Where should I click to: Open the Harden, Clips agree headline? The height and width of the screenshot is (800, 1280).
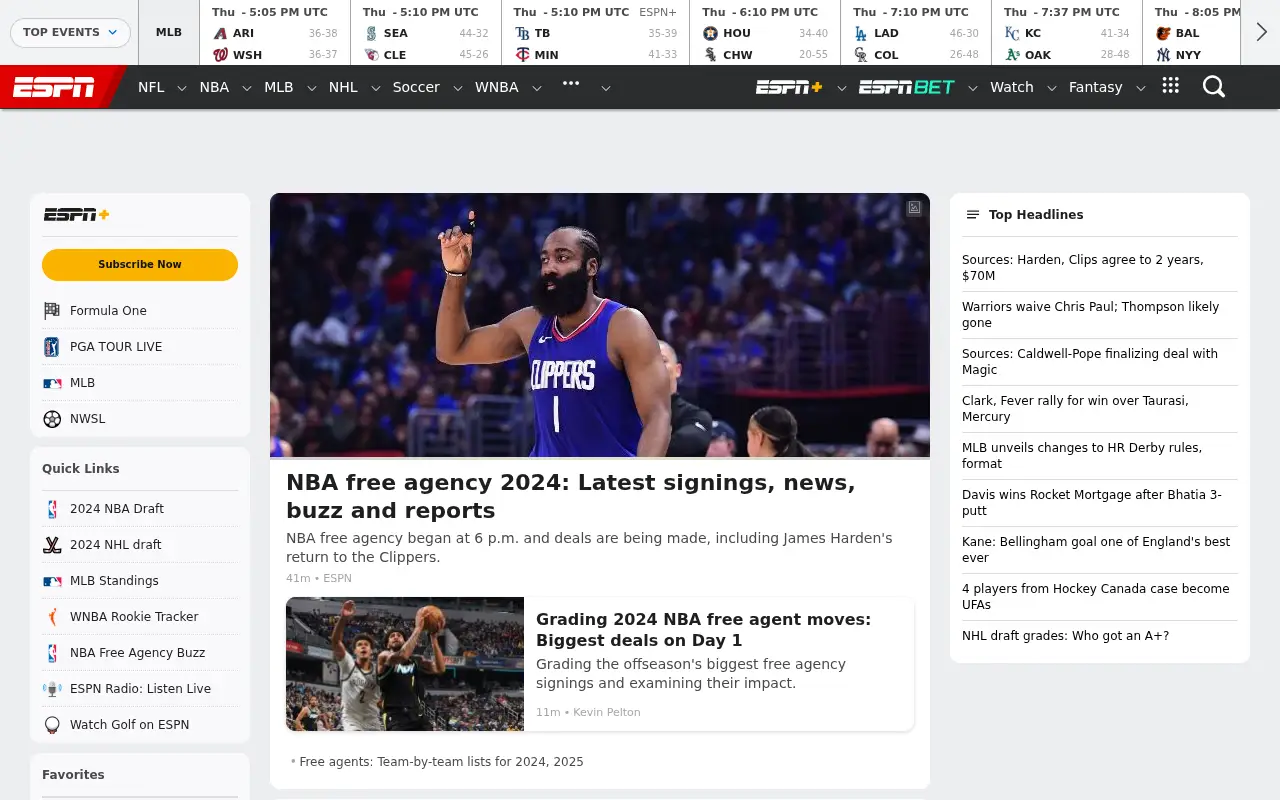[x=1083, y=268]
